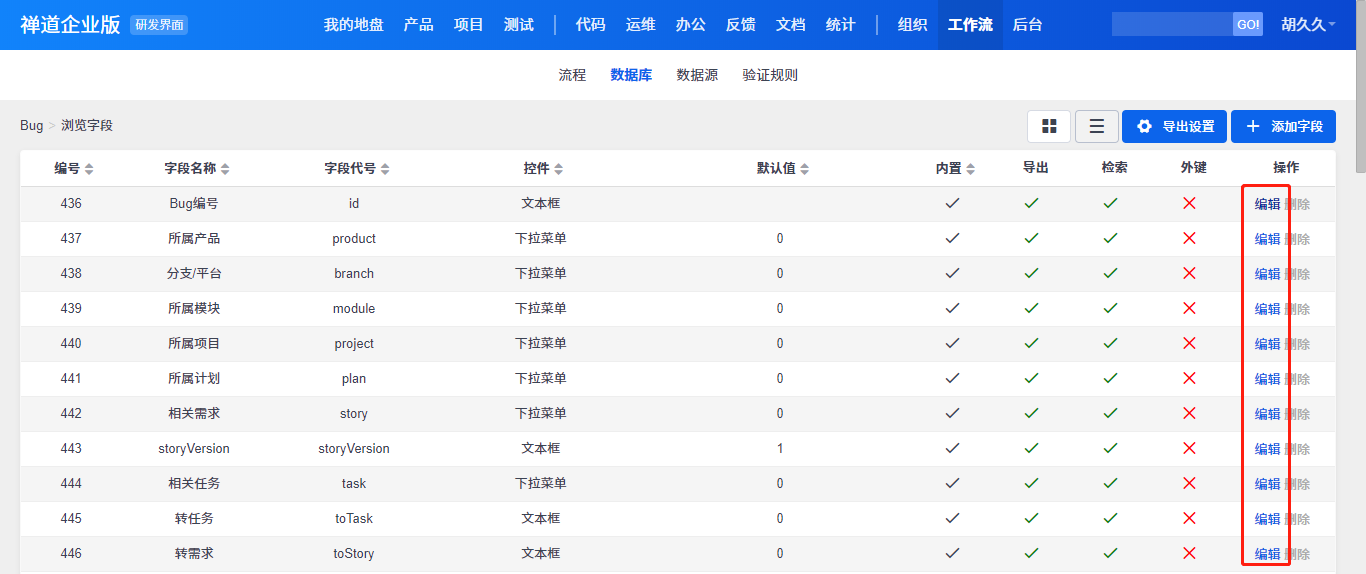This screenshot has height=574, width=1366.
Task: Click Bug breadcrumb link
Action: pos(32,126)
